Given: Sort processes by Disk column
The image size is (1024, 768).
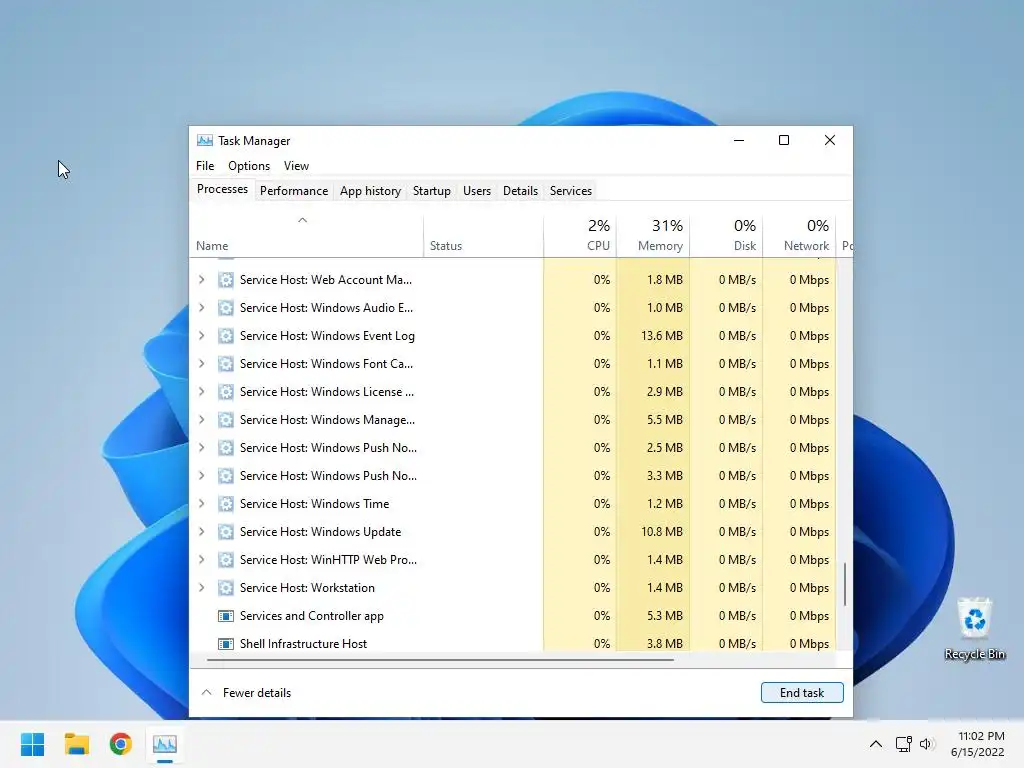Looking at the screenshot, I should [x=726, y=237].
